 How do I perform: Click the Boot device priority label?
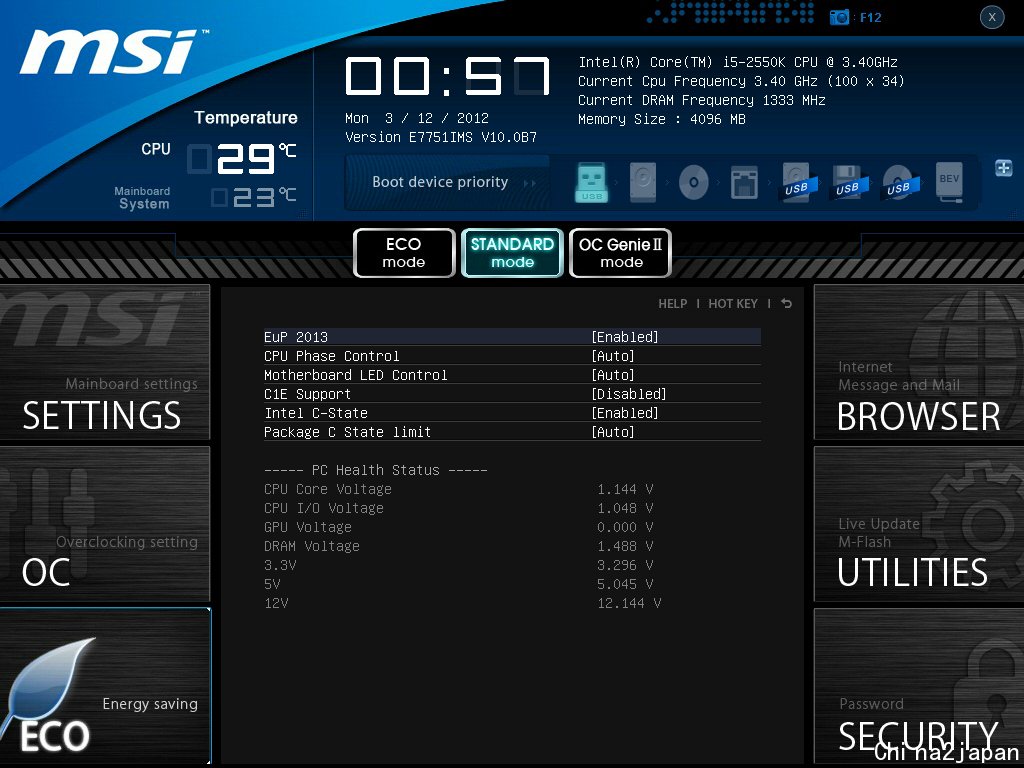click(440, 182)
